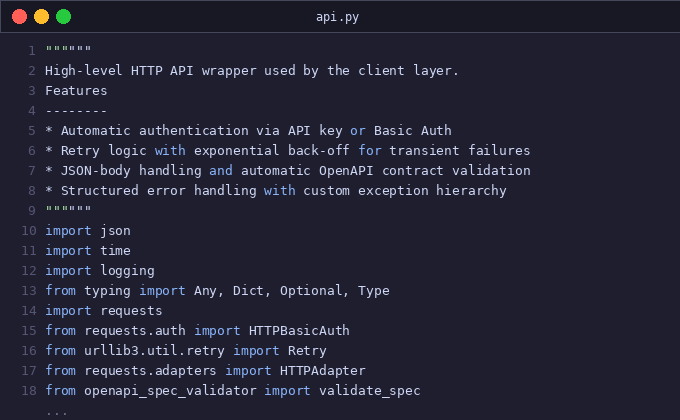Screen dimensions: 680x420
Task: Click 'JSON-body handling' line
Action: 288,171
